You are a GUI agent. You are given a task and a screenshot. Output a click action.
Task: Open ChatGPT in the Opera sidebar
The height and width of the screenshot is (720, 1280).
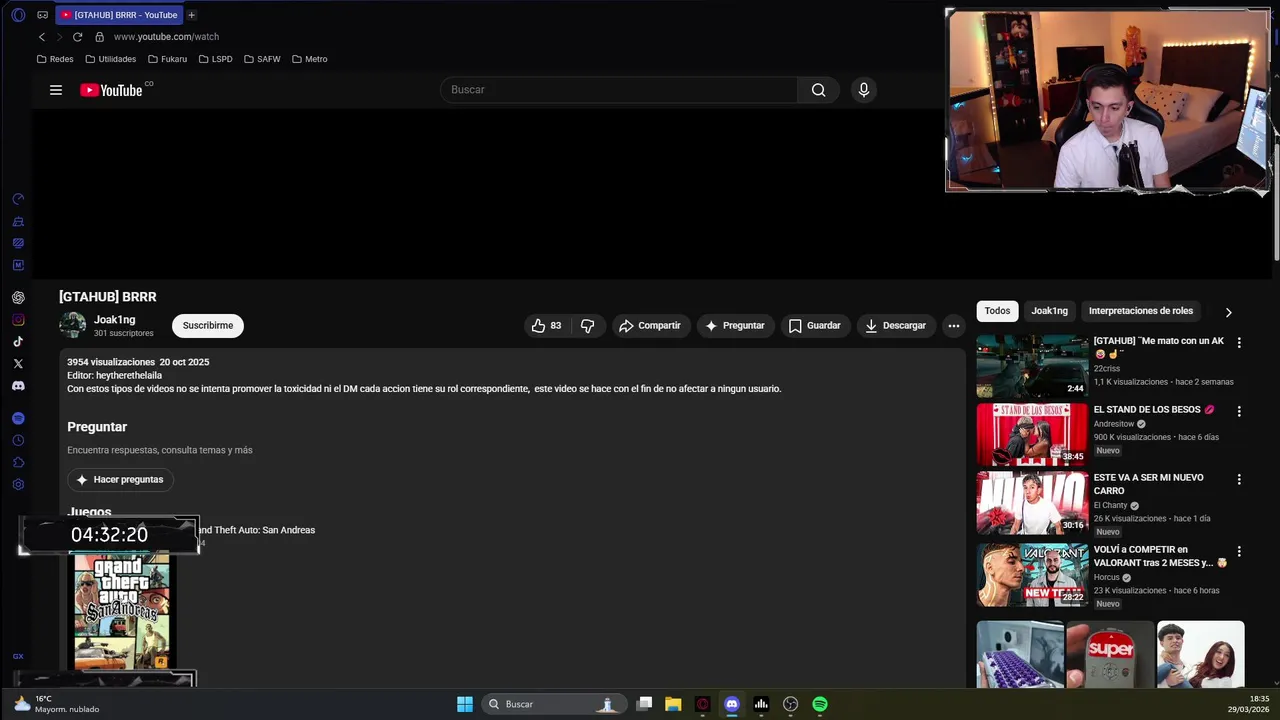18,297
